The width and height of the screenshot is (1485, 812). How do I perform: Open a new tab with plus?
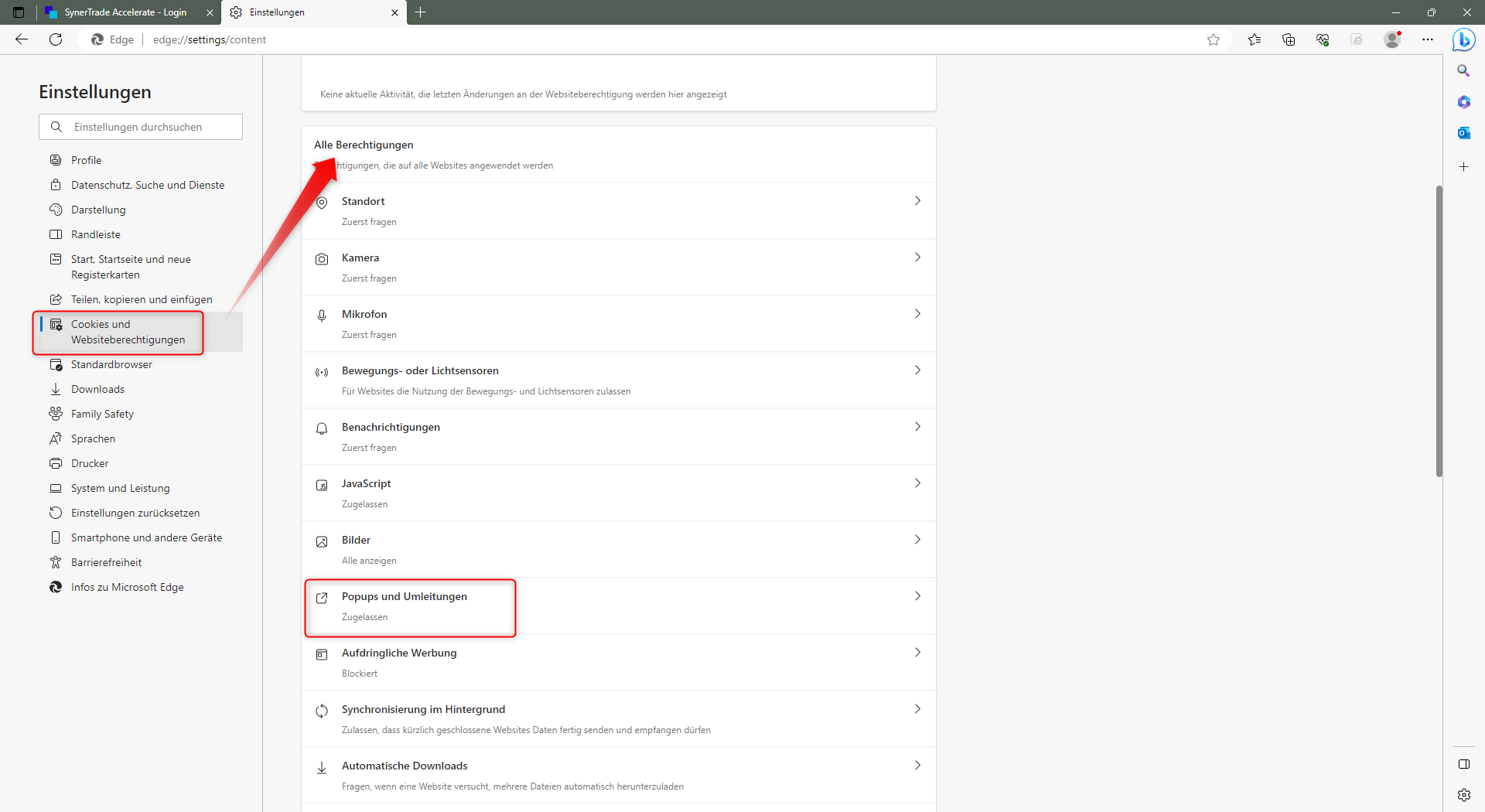(421, 12)
